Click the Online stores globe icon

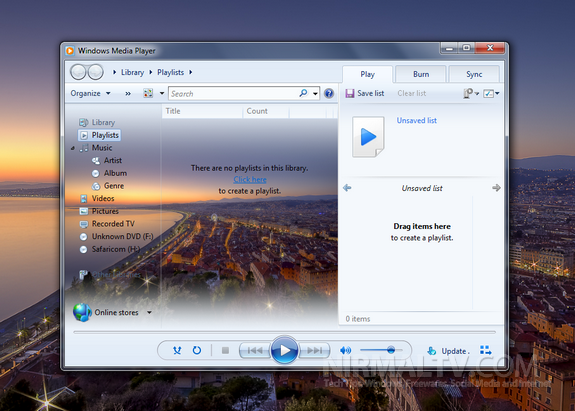(82, 312)
